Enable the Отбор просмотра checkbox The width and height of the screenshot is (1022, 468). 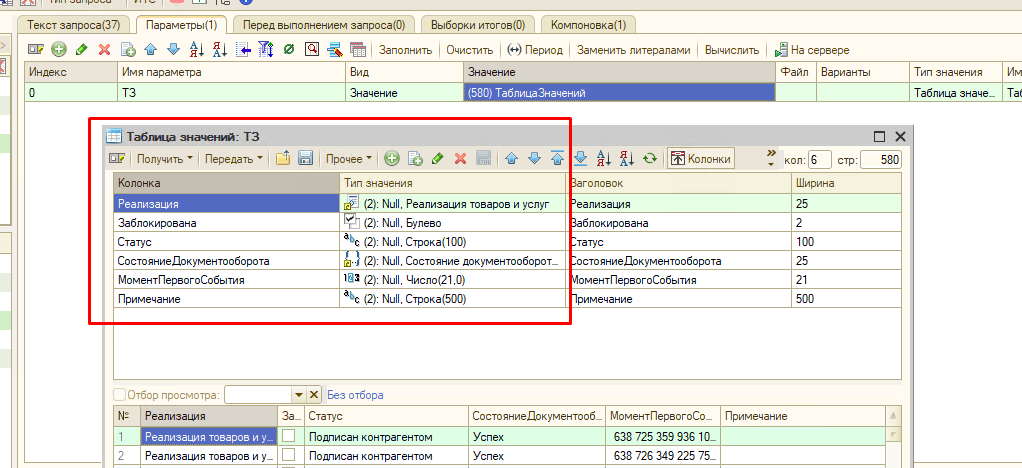121,395
